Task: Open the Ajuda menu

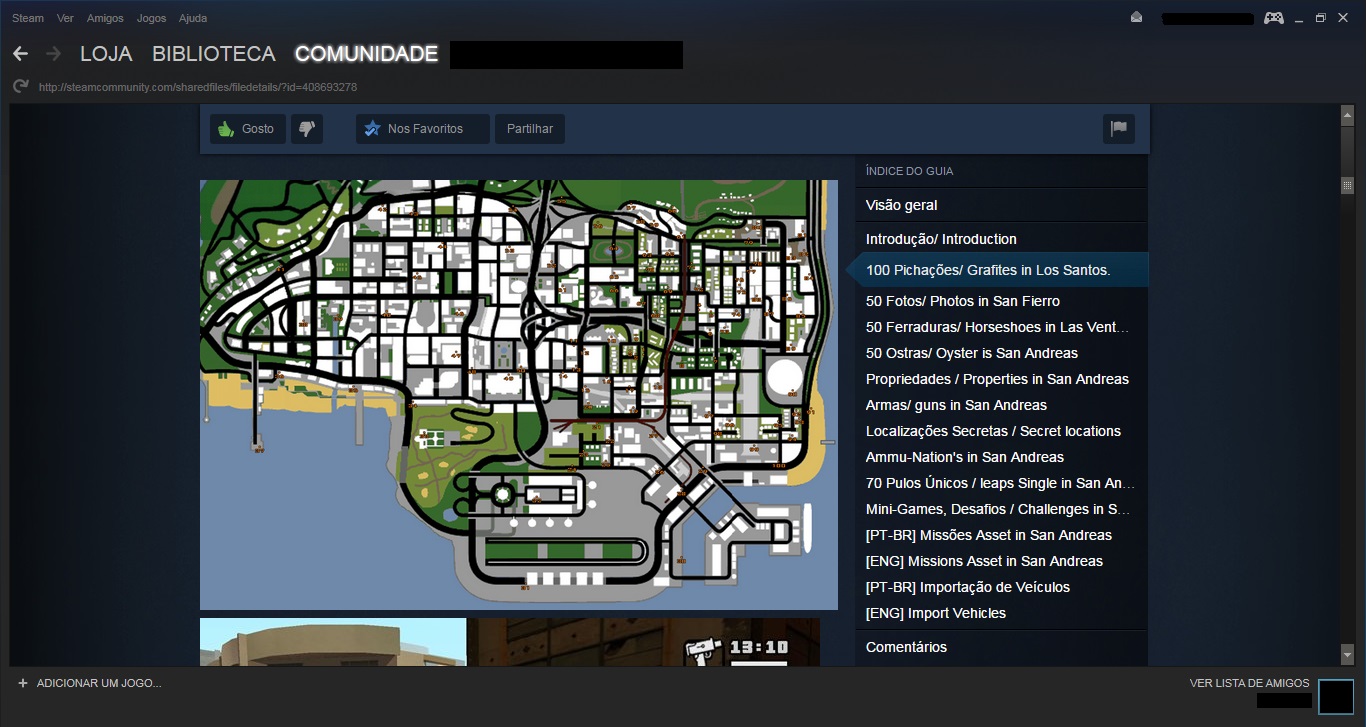Action: 193,18
